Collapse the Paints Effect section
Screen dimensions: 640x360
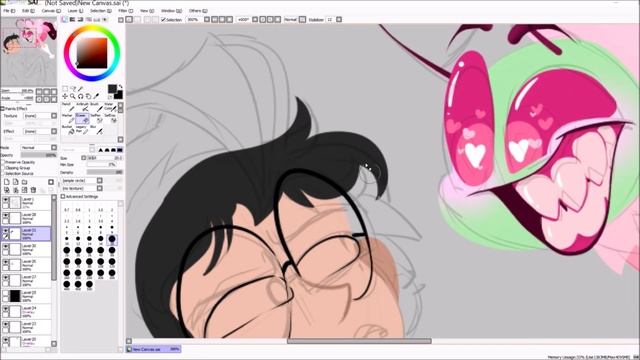[2, 109]
